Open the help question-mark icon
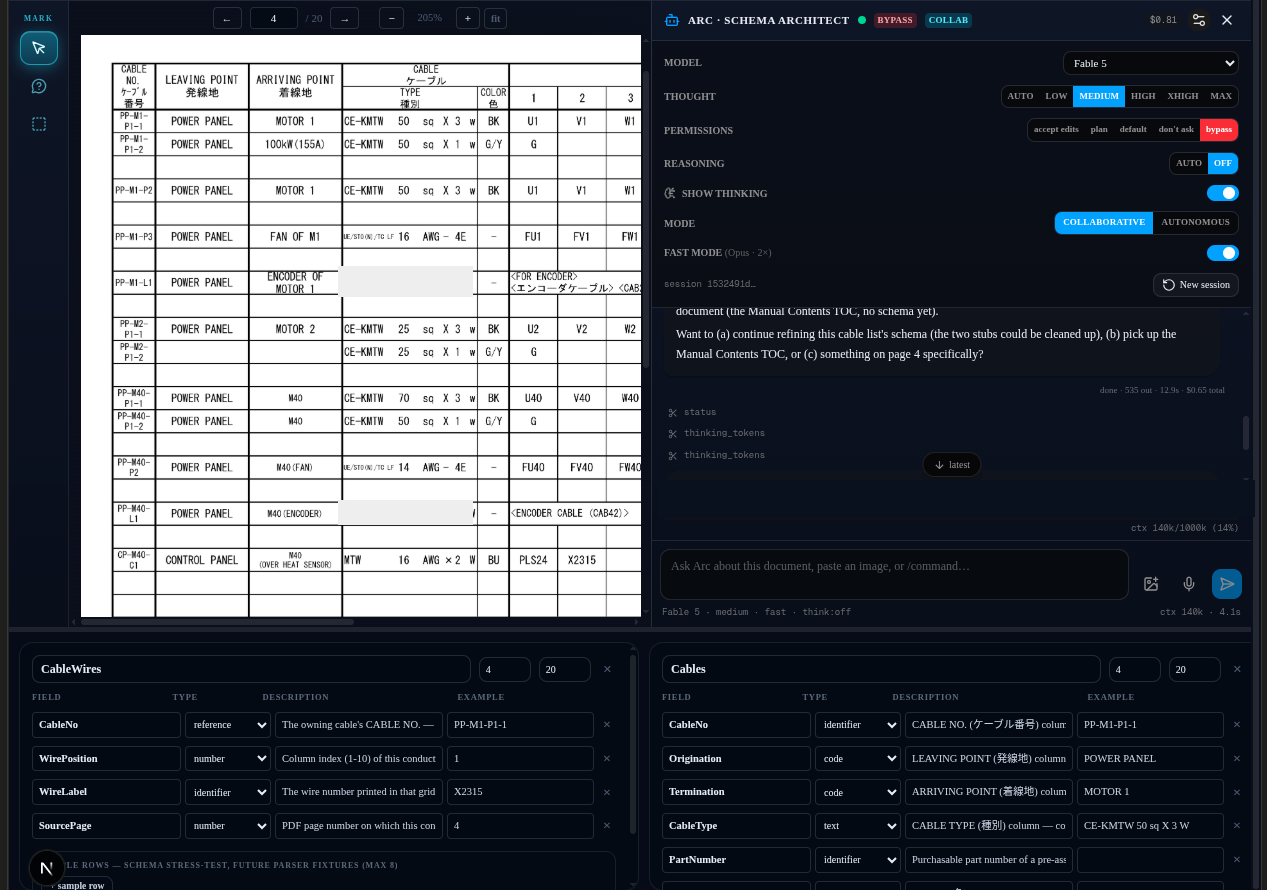 [39, 86]
